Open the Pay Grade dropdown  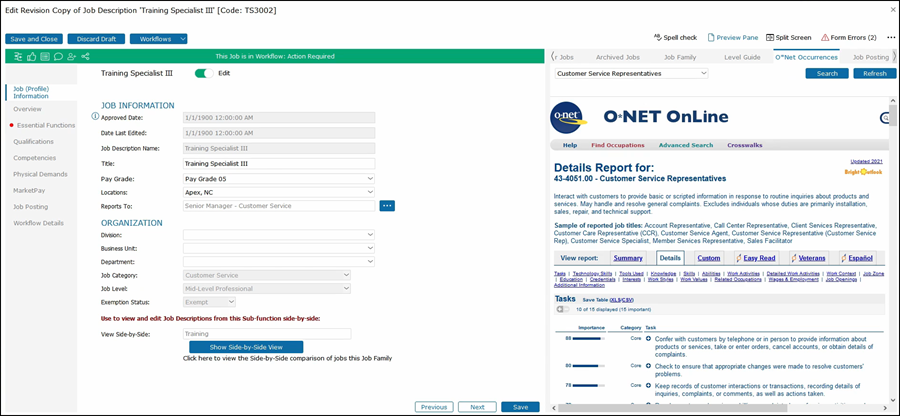coord(278,178)
